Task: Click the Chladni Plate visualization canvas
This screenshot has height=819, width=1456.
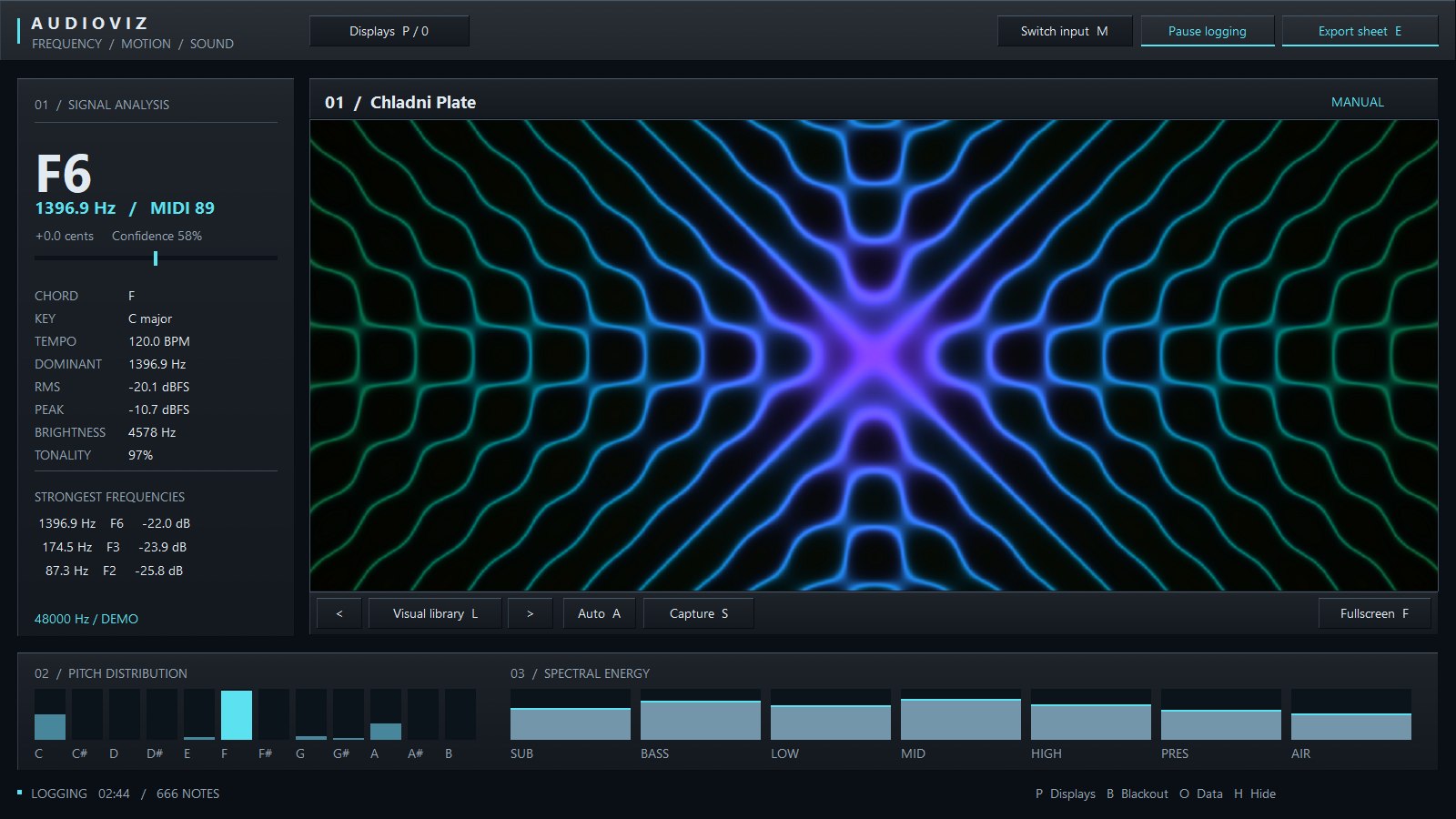Action: [x=874, y=356]
